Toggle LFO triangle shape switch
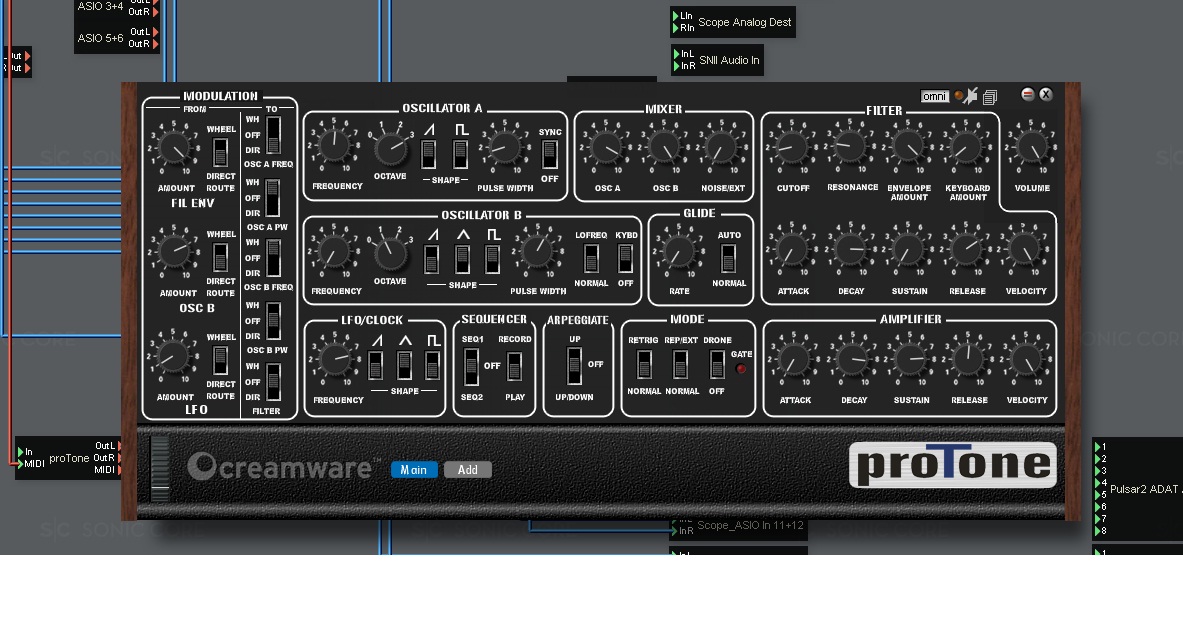 tap(404, 366)
